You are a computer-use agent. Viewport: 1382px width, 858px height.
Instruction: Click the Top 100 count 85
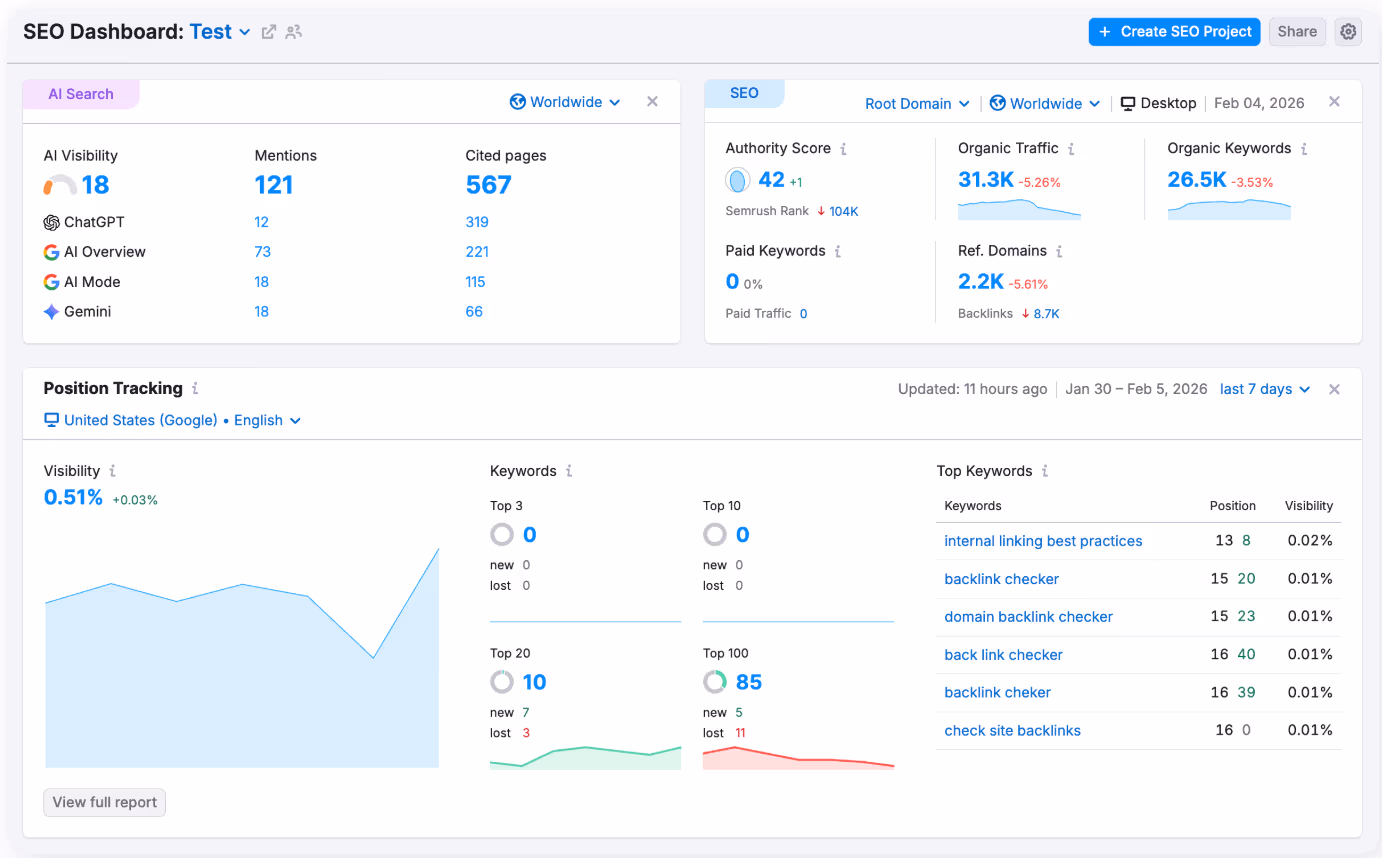click(749, 682)
